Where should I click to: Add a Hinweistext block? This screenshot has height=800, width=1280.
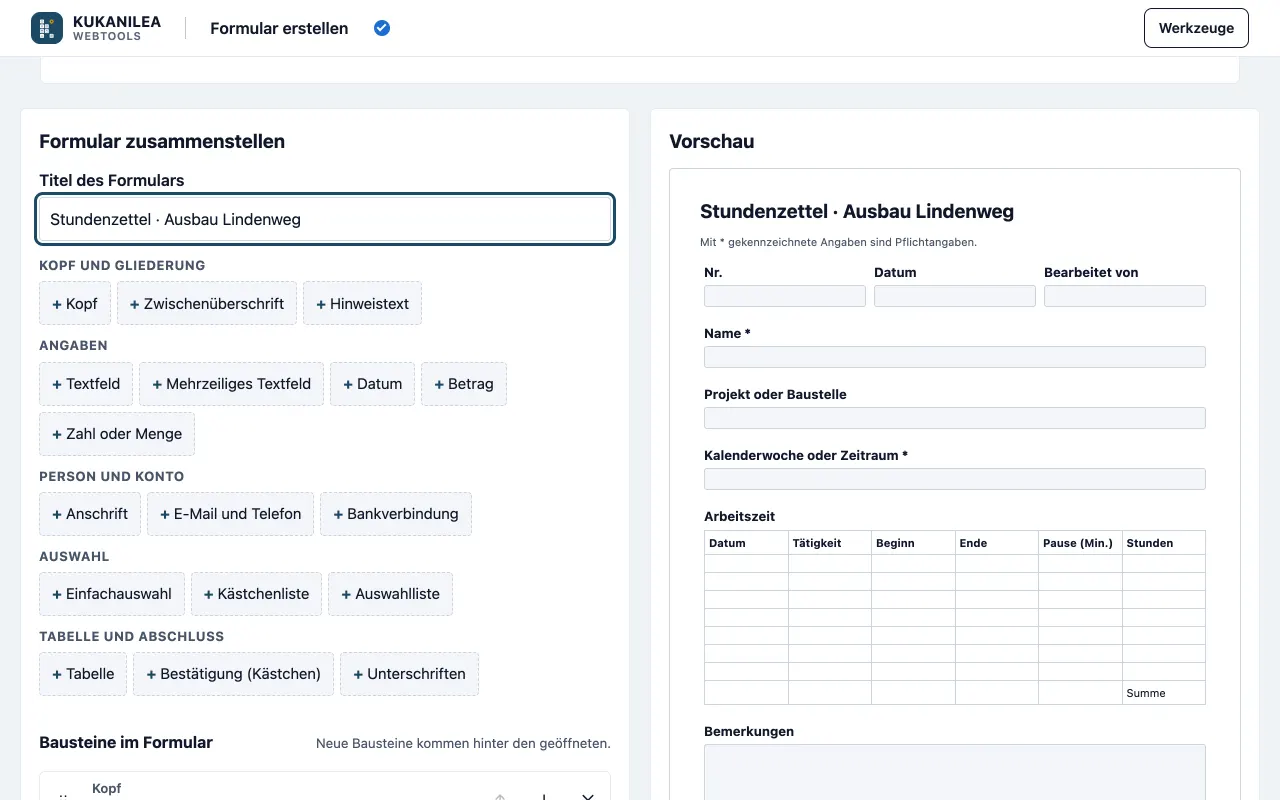(362, 304)
